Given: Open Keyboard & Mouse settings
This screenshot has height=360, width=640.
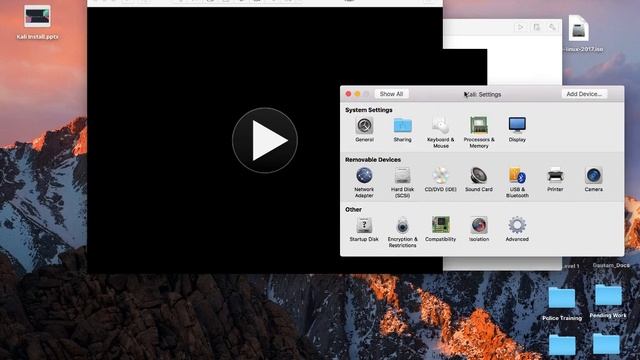Looking at the screenshot, I should [x=440, y=132].
